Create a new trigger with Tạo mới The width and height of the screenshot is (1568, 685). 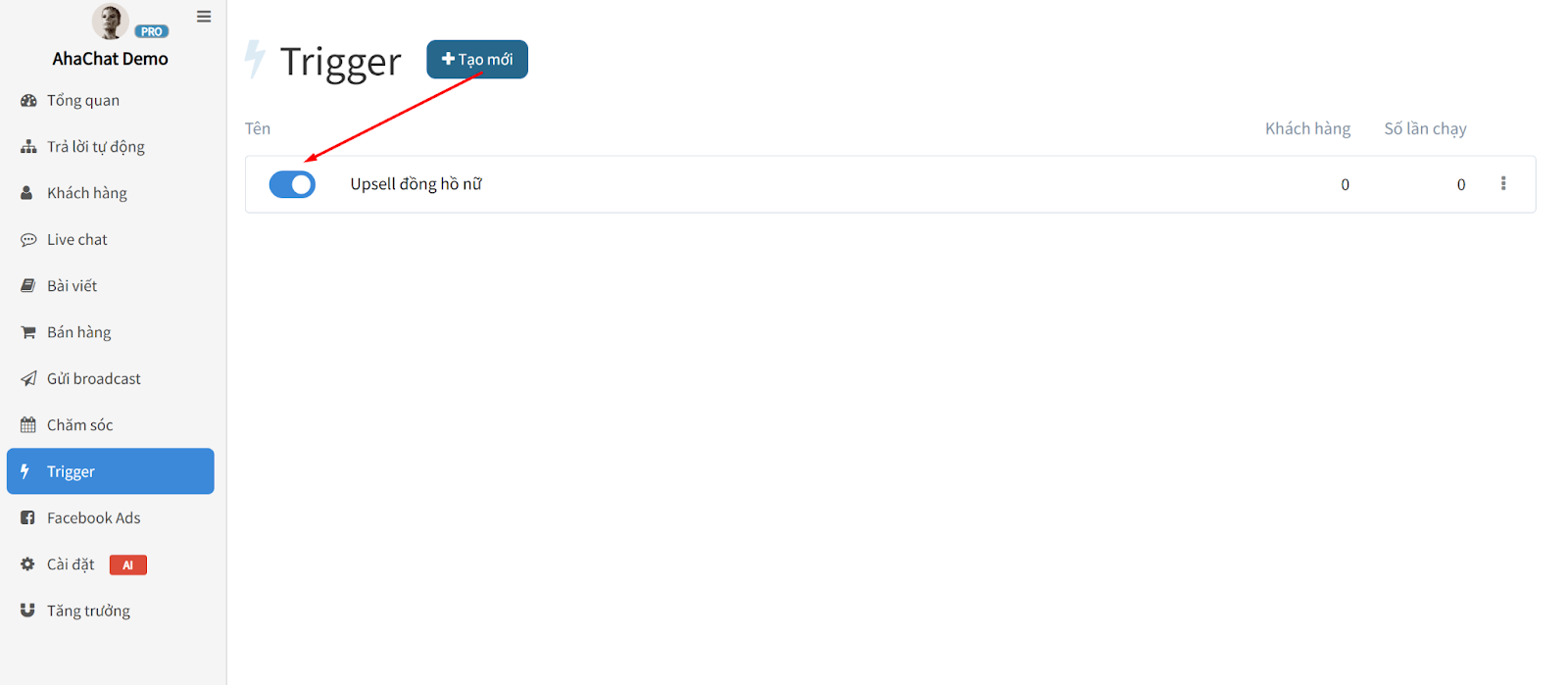tap(477, 60)
